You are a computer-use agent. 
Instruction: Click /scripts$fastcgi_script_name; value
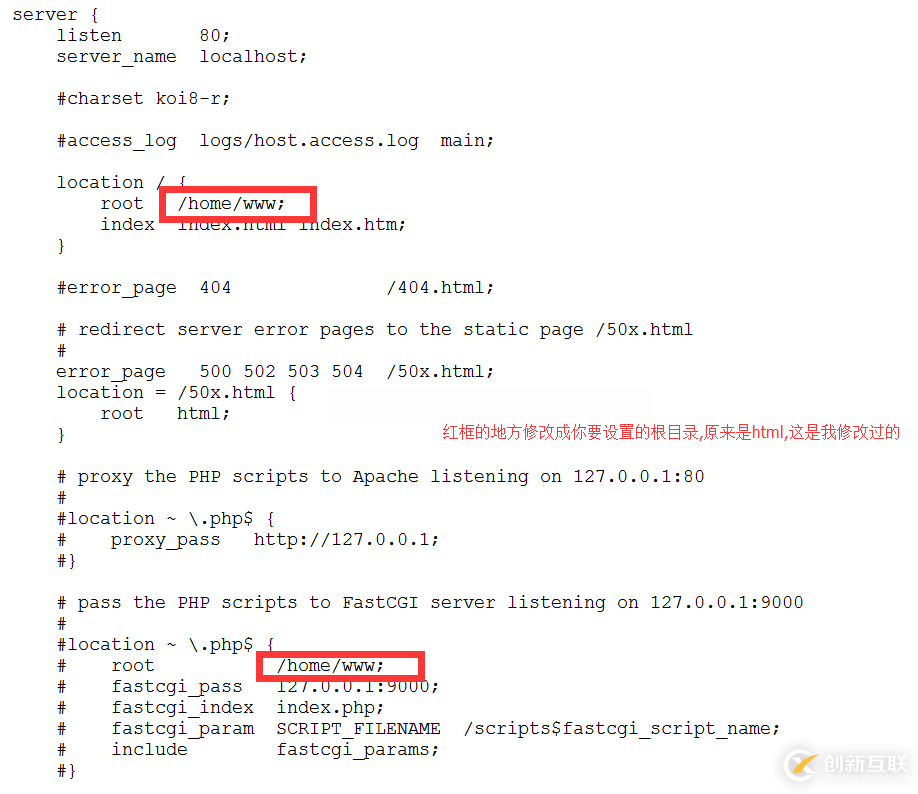(x=621, y=729)
